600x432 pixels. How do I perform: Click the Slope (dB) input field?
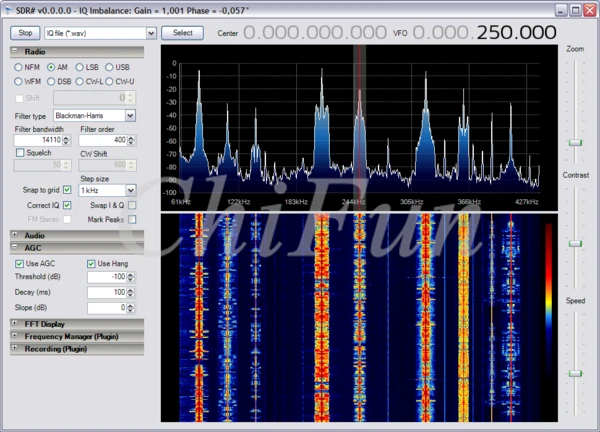107,308
